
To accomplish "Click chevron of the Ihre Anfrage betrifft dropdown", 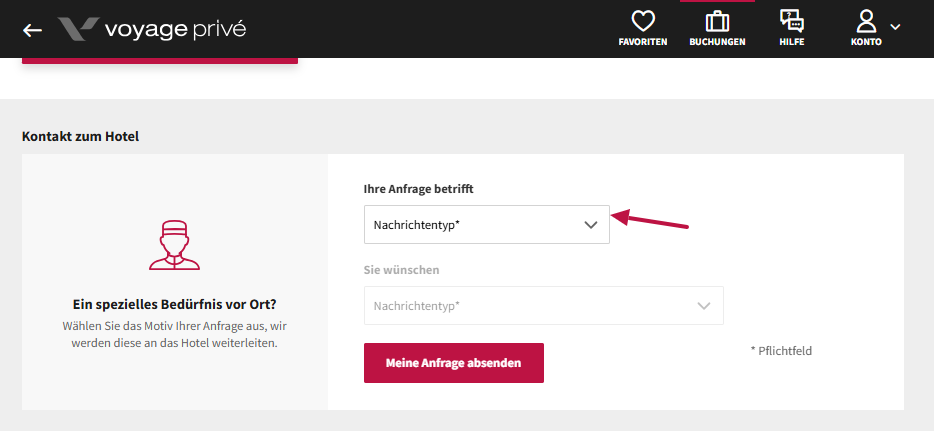I will (590, 225).
